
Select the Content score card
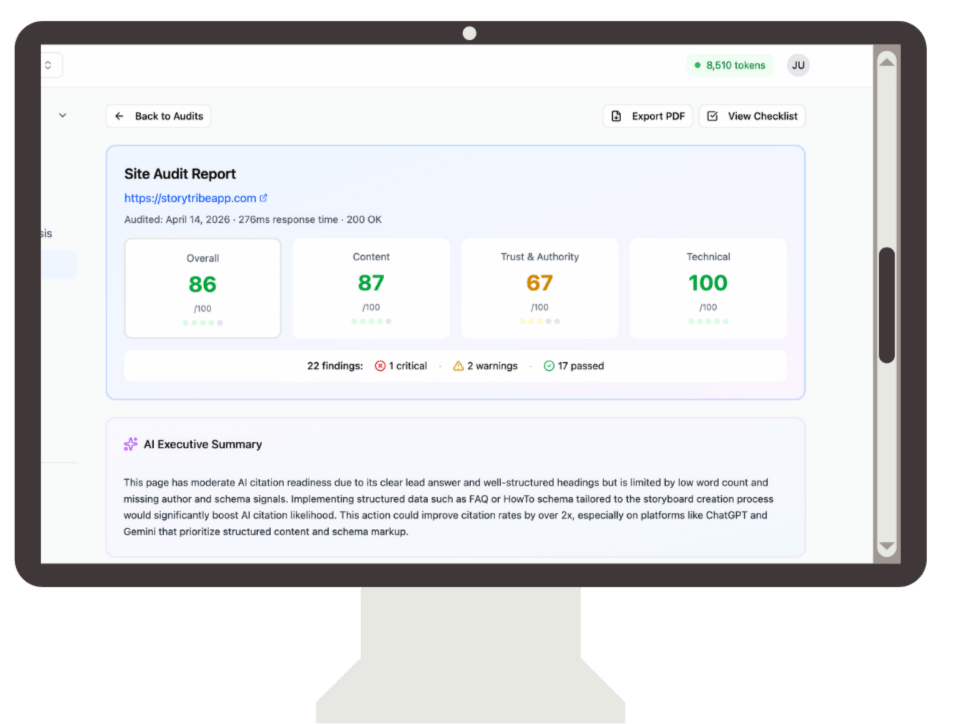(371, 288)
